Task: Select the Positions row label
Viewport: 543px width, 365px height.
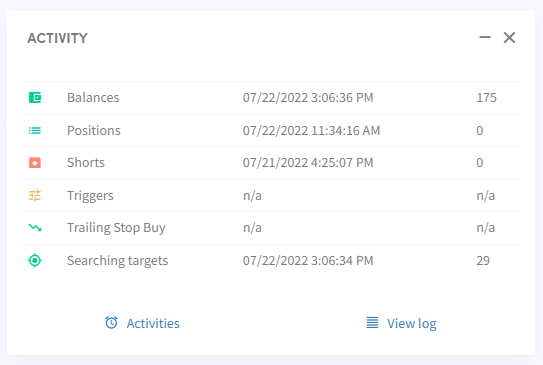Action: click(94, 131)
